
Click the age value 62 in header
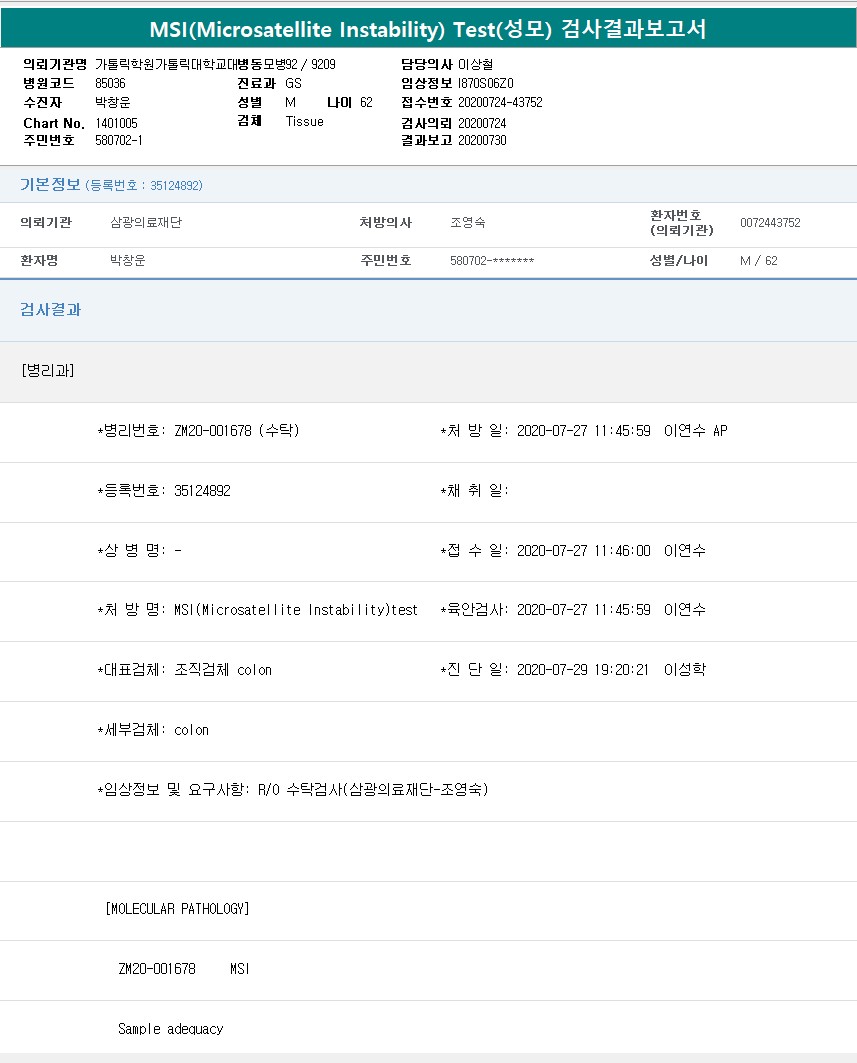pyautogui.click(x=366, y=102)
